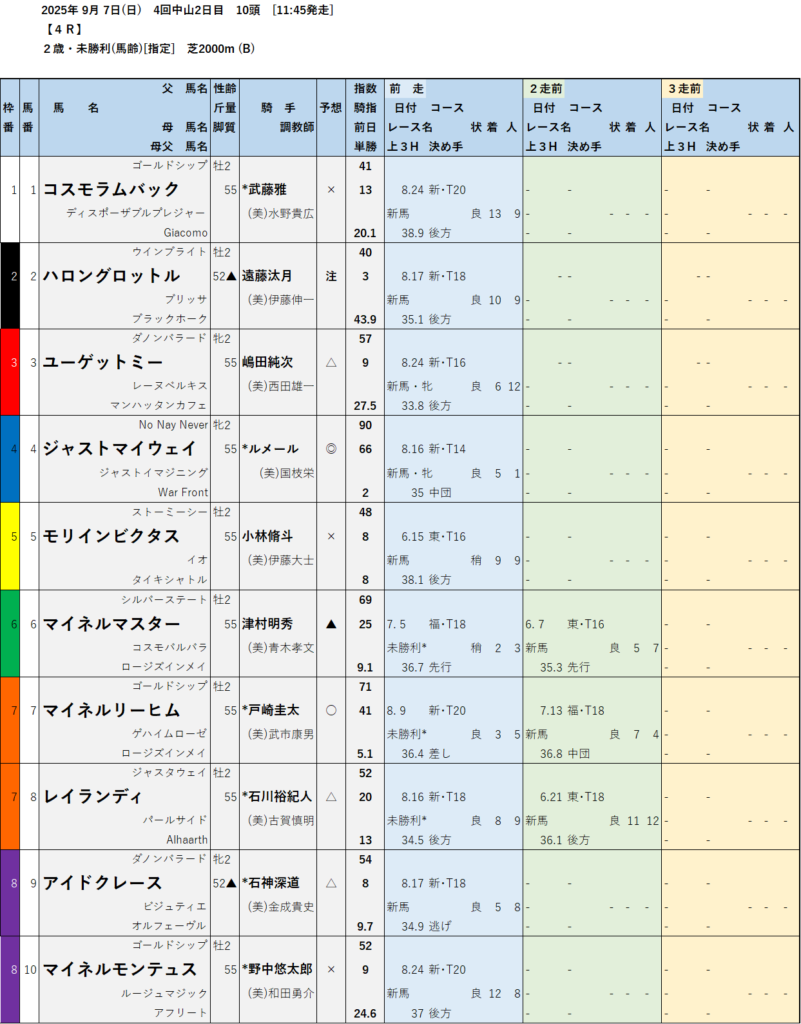801x1024 pixels.
Task: Select horse name ジャストマイウェイ
Action: (119, 449)
